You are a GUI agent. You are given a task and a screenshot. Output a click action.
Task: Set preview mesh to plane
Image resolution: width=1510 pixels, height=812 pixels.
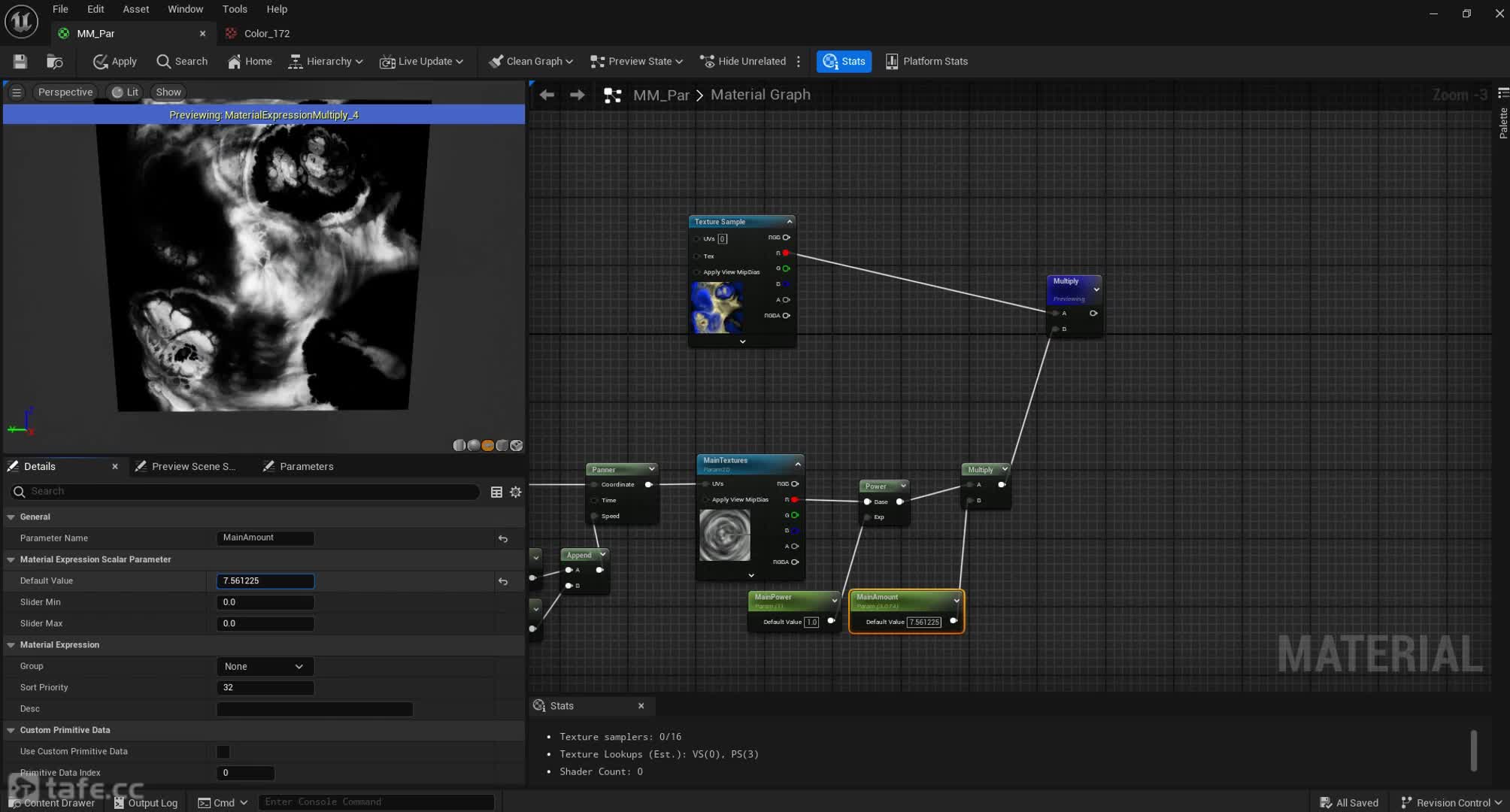point(488,445)
